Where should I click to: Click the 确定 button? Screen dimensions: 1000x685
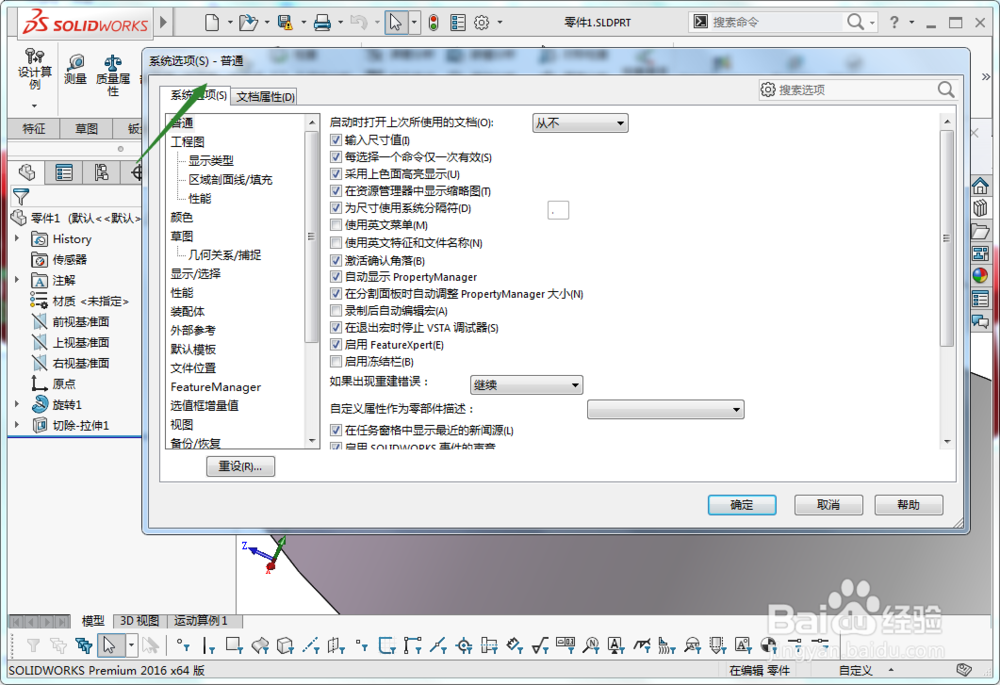coord(741,505)
